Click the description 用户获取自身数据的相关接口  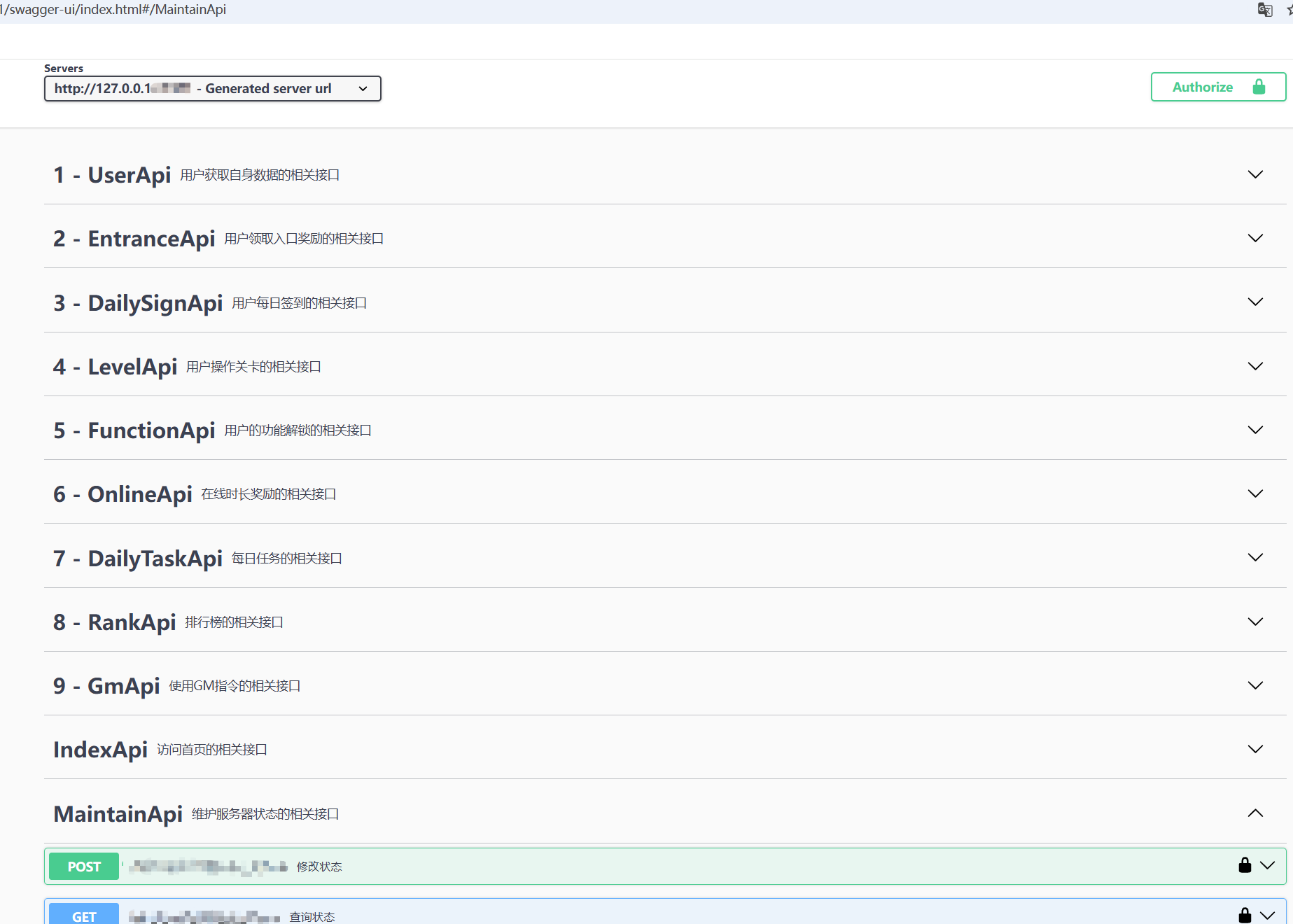(x=260, y=175)
